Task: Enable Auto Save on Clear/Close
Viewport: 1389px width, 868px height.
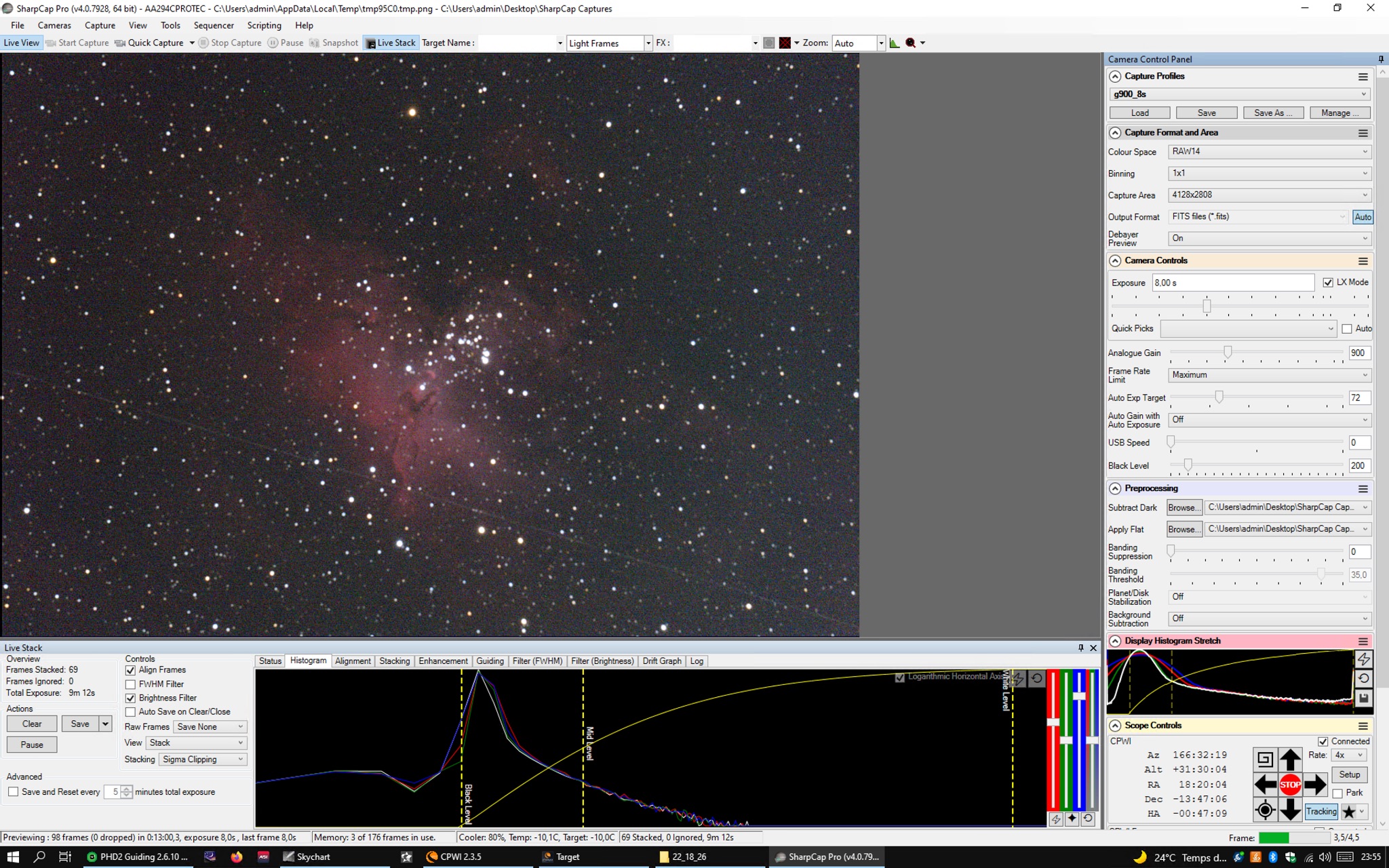Action: pos(130,712)
